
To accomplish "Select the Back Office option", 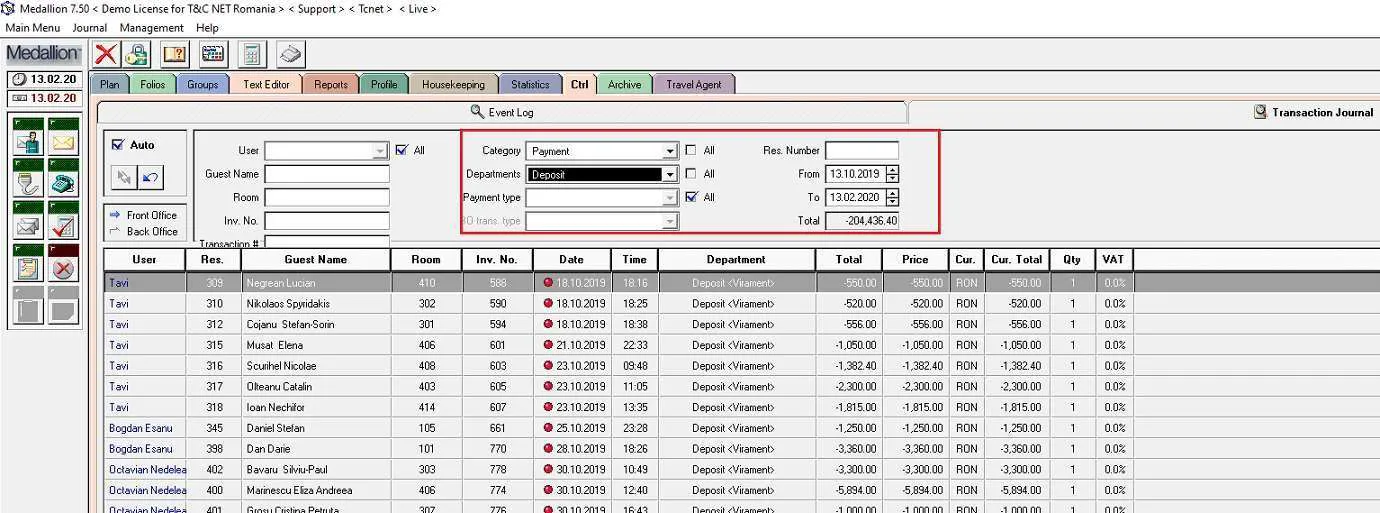I will coord(144,231).
